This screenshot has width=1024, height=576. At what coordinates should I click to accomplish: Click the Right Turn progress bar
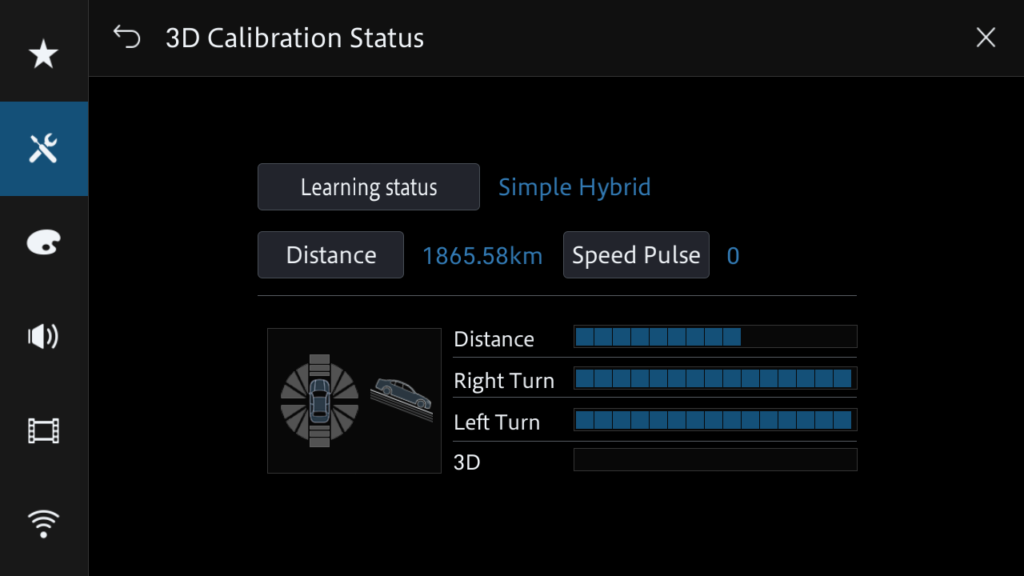[715, 378]
